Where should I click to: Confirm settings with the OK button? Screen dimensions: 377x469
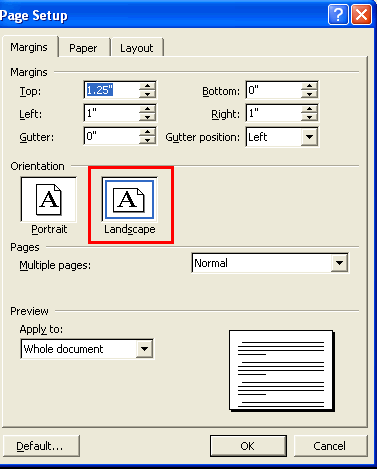pos(248,446)
